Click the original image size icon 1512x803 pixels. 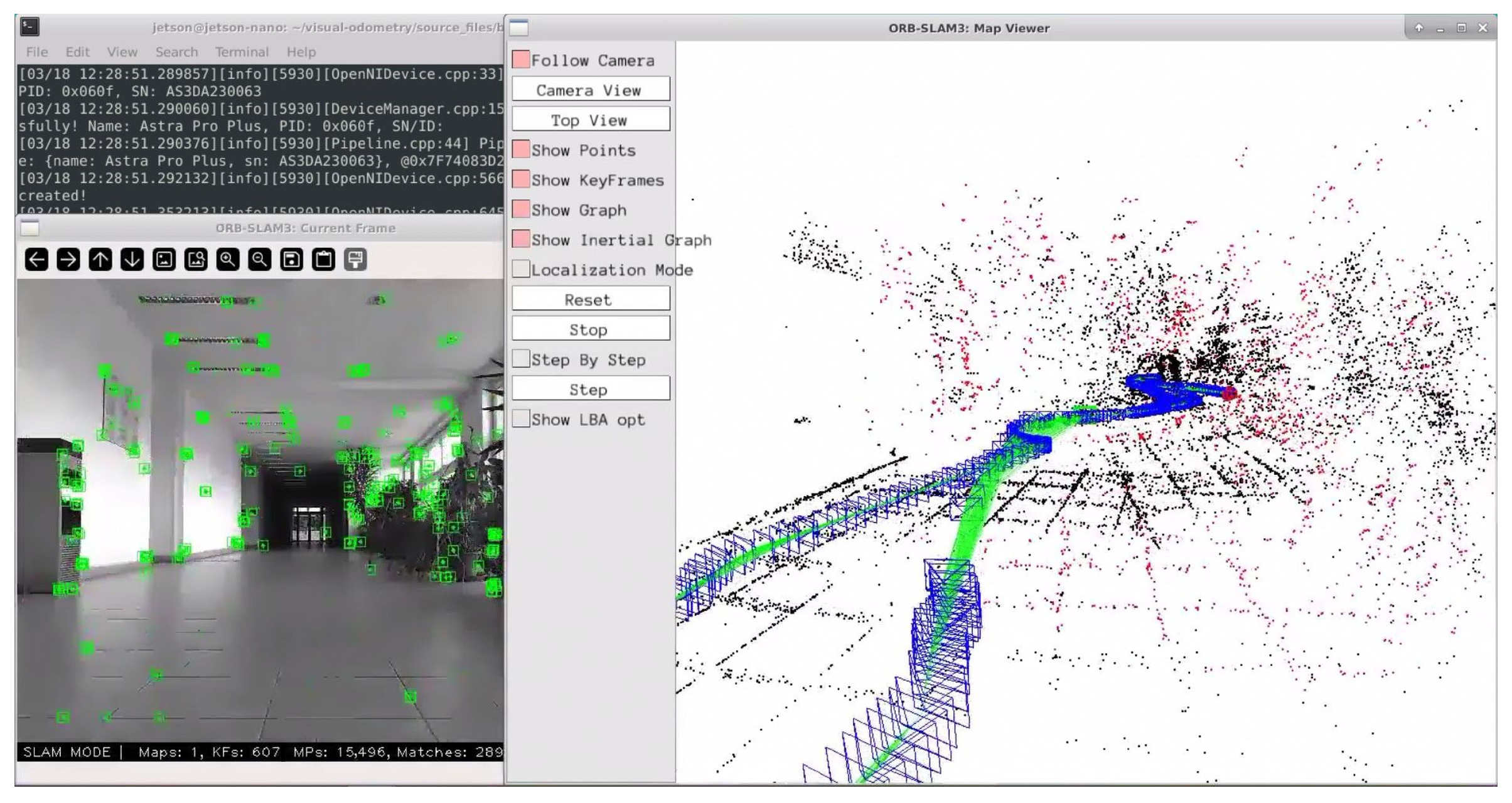pos(164,260)
